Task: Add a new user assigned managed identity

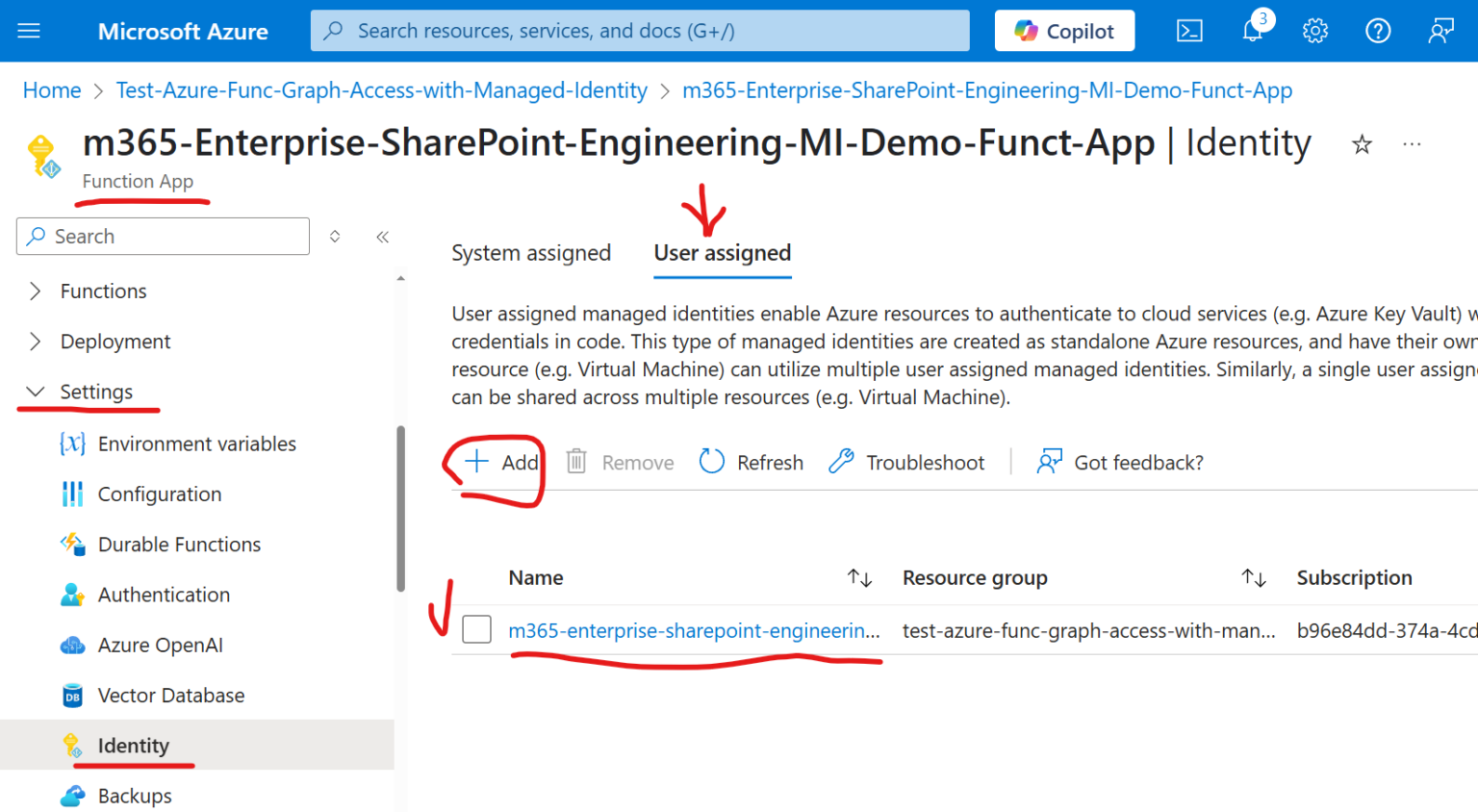Action: coord(502,462)
